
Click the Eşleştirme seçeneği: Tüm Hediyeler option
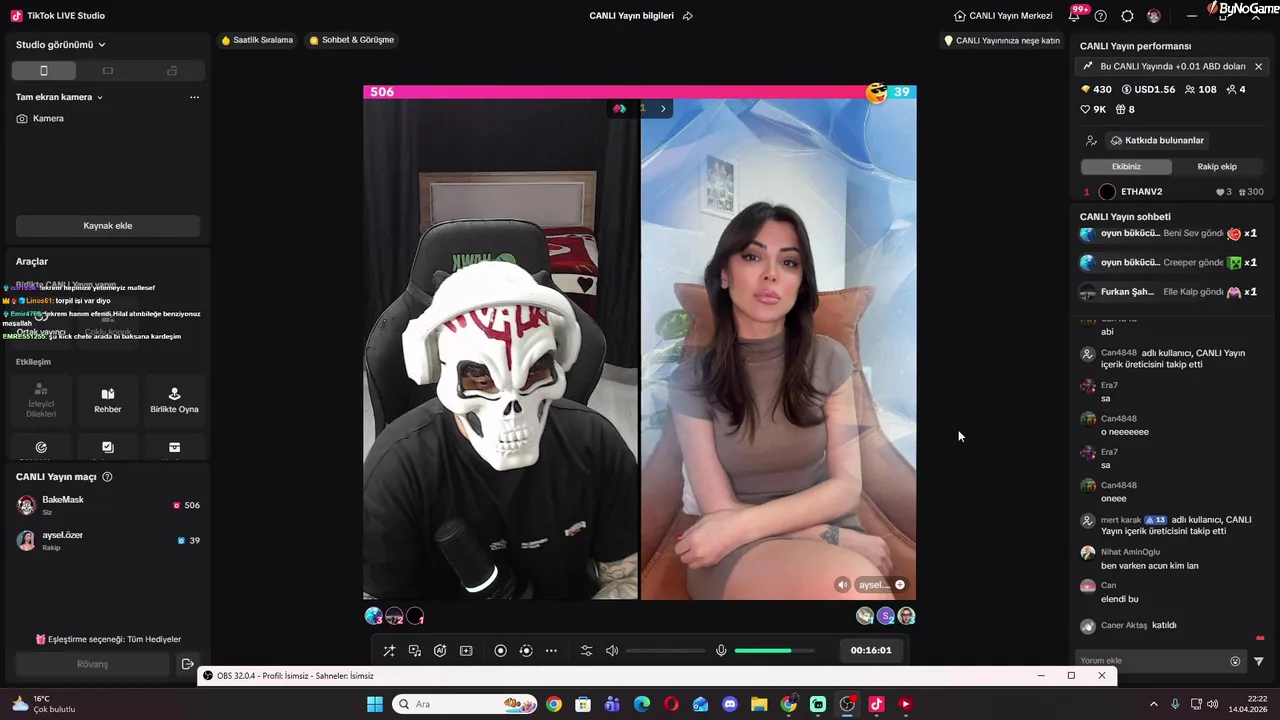[108, 639]
